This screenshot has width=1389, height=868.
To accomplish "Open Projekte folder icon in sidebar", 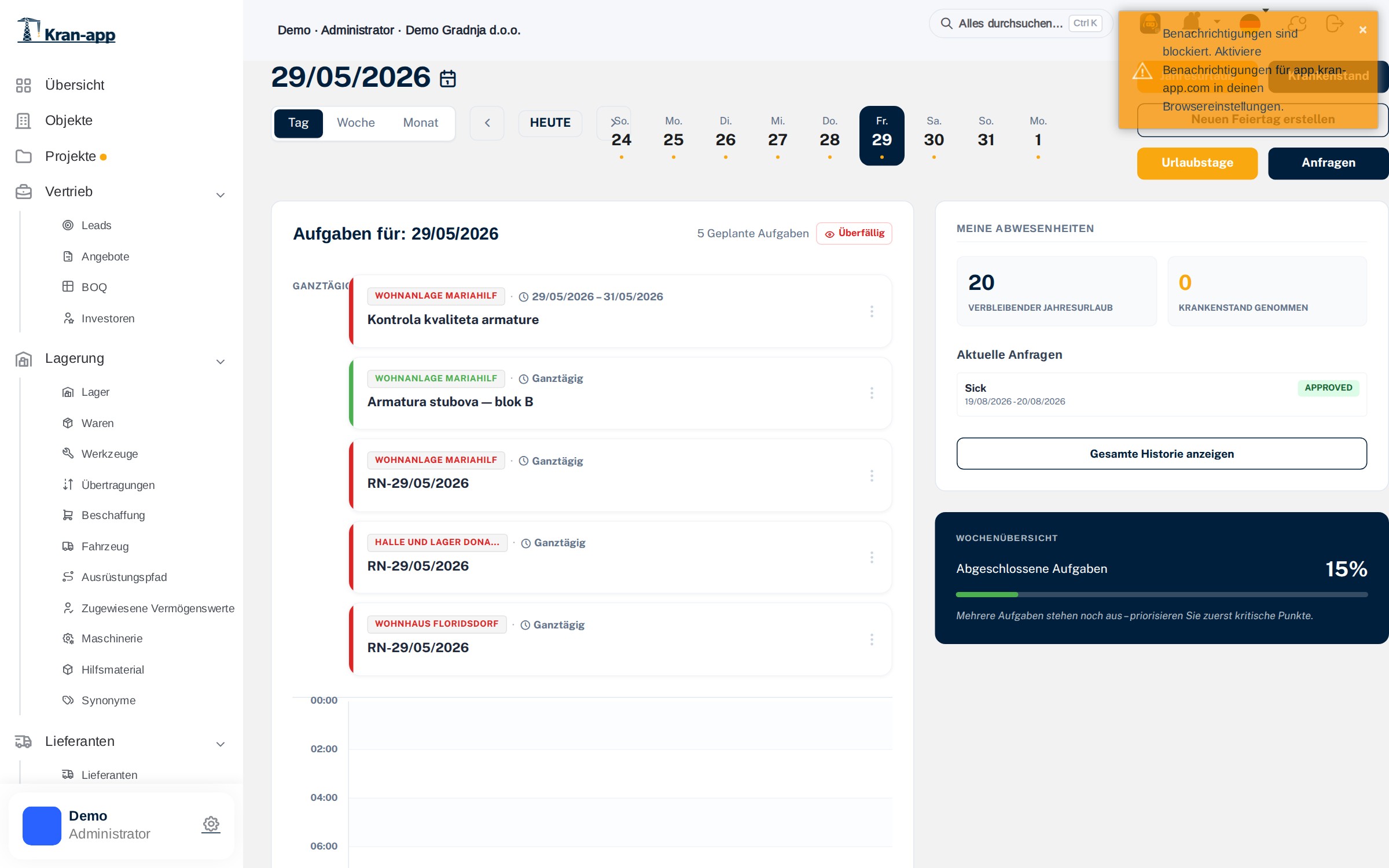I will point(23,156).
